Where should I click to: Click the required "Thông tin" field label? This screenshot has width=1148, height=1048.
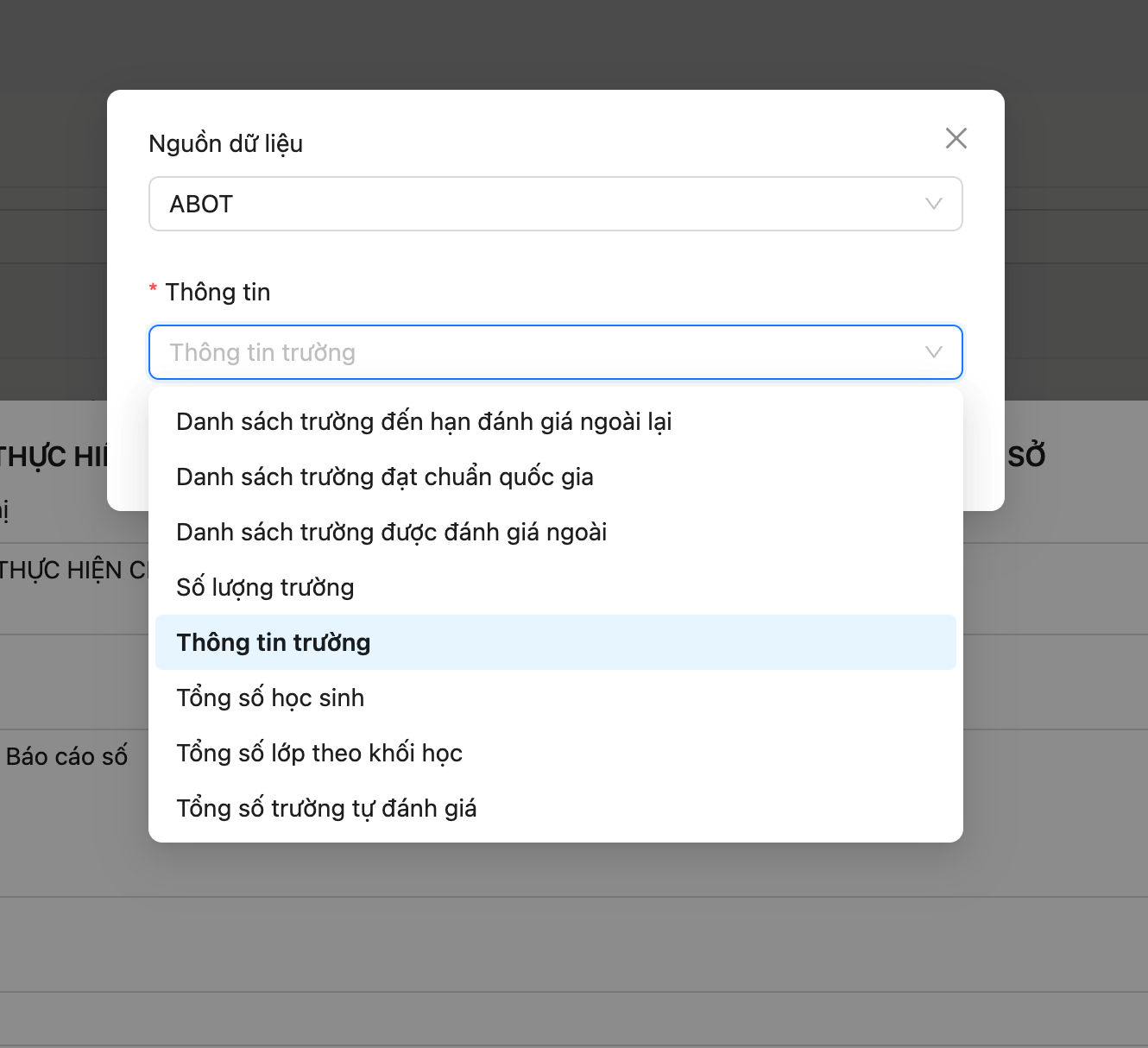tap(218, 292)
